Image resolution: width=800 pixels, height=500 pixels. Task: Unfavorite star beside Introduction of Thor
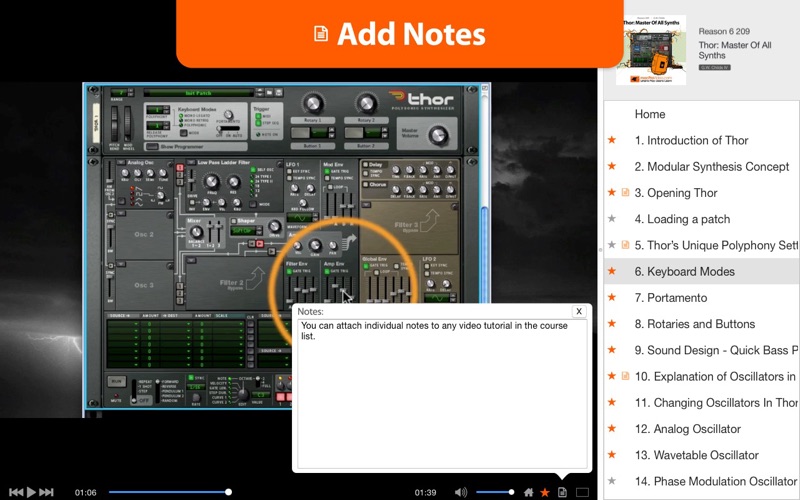612,140
